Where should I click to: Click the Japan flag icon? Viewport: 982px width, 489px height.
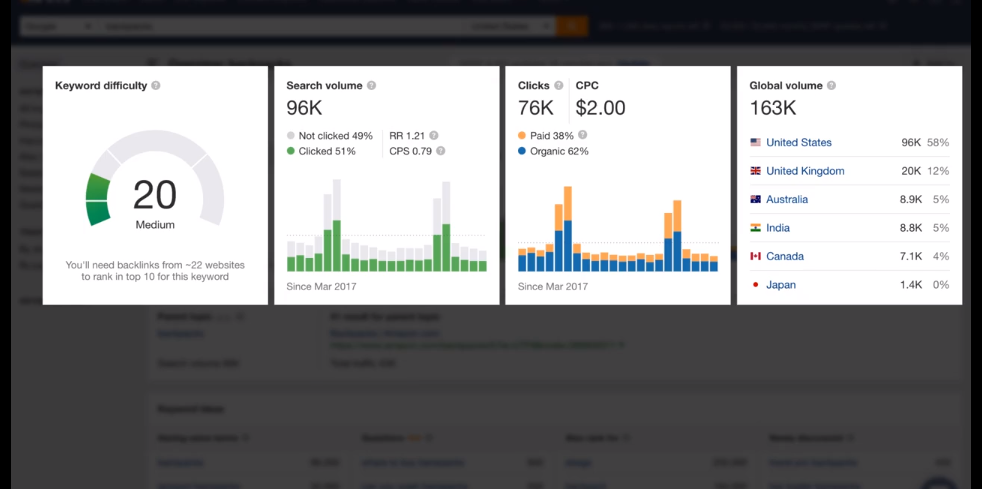coord(755,285)
